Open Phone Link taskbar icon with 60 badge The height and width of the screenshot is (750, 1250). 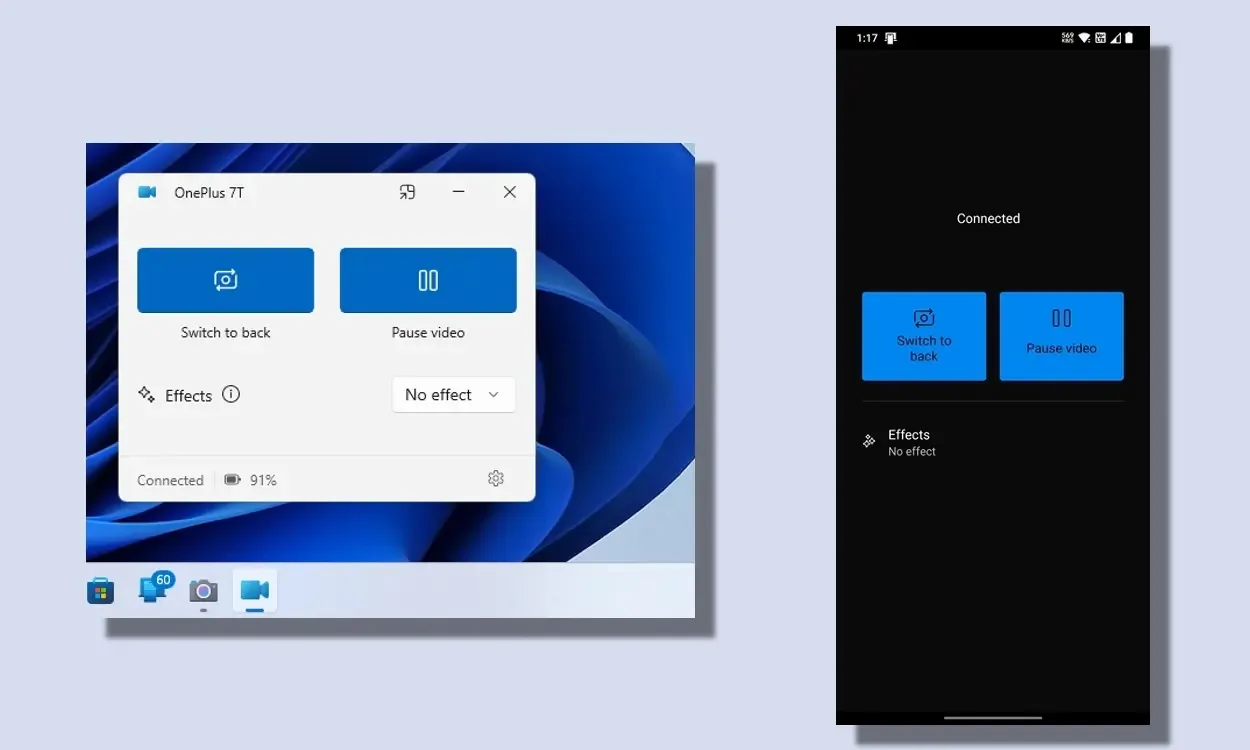pyautogui.click(x=153, y=589)
